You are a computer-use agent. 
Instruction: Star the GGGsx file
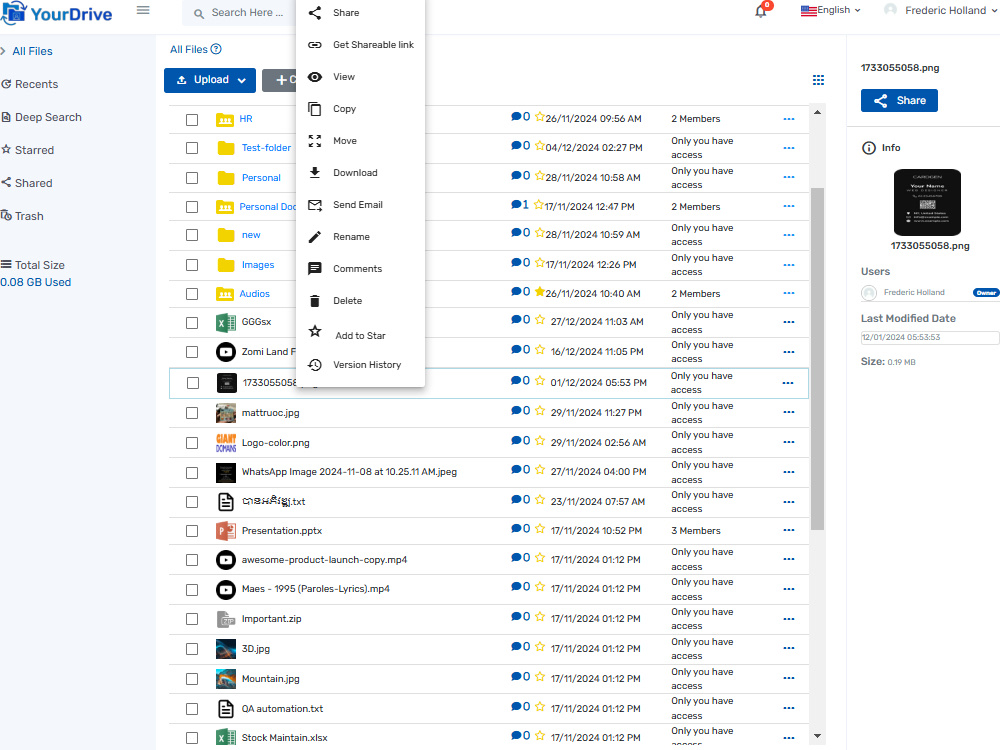tap(540, 320)
